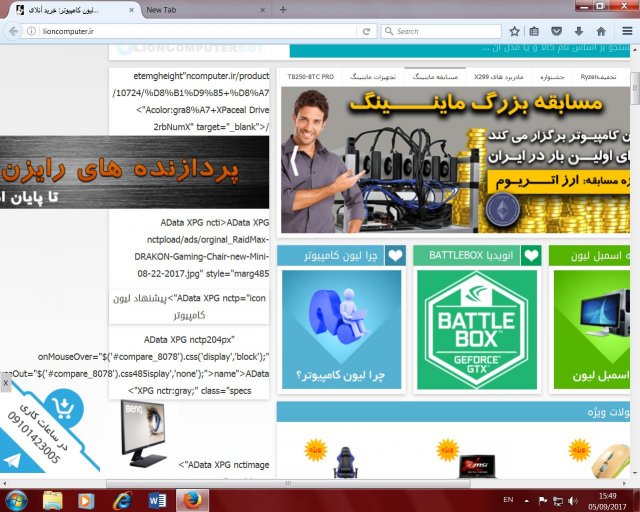Go to Firefox home page icon
The height and width of the screenshot is (512, 640).
(x=603, y=31)
